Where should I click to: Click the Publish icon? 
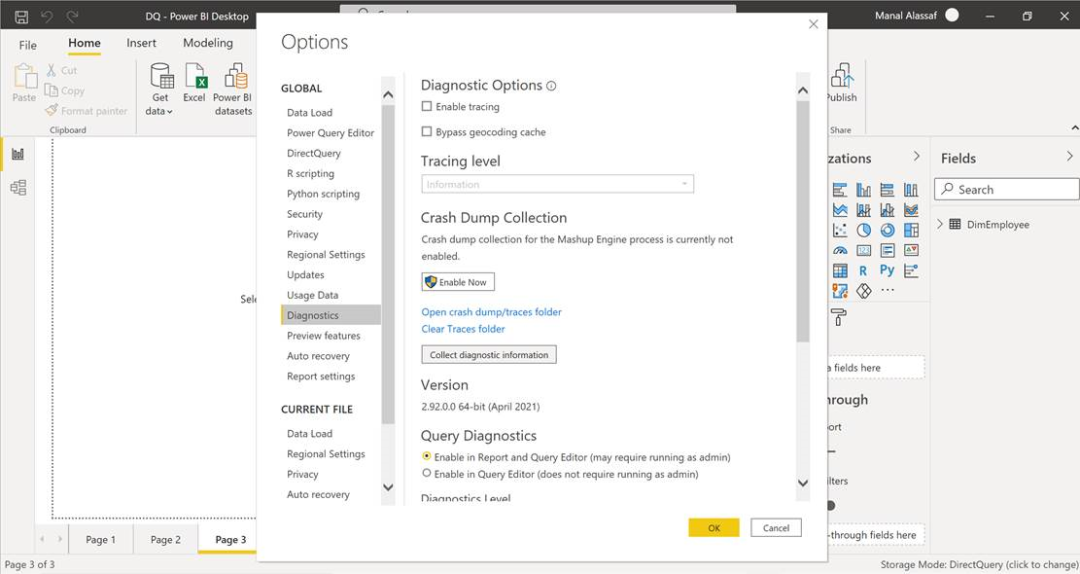[842, 78]
